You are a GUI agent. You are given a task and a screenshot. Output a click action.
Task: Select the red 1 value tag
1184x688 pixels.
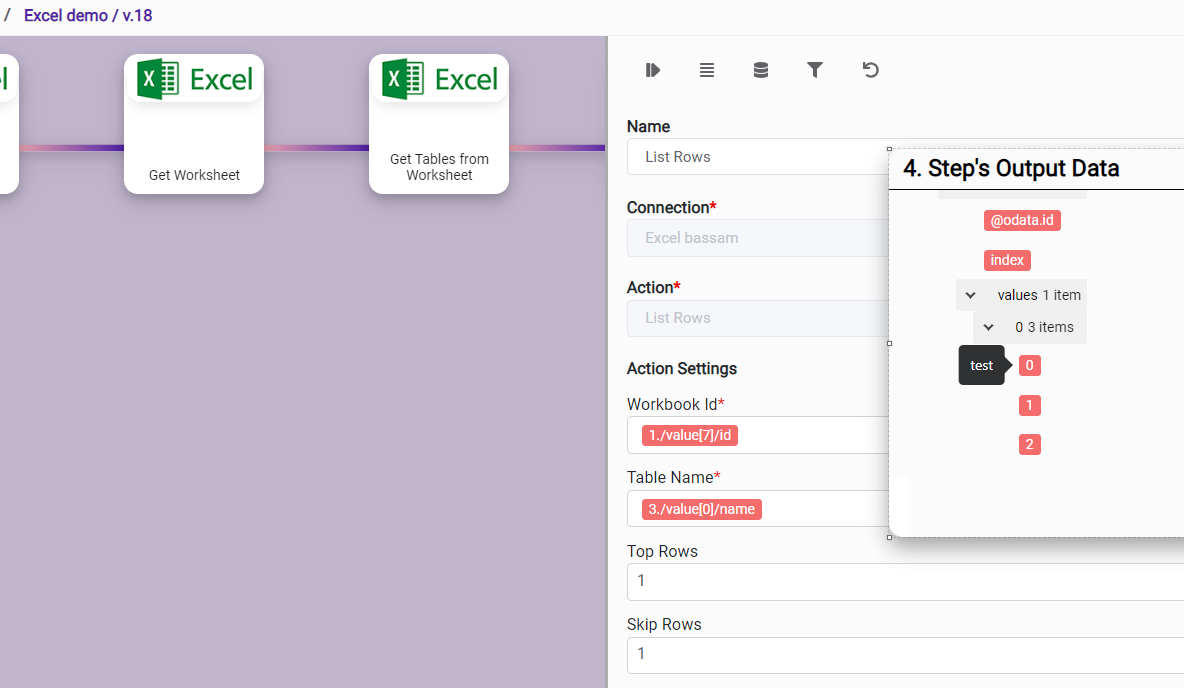[1029, 405]
